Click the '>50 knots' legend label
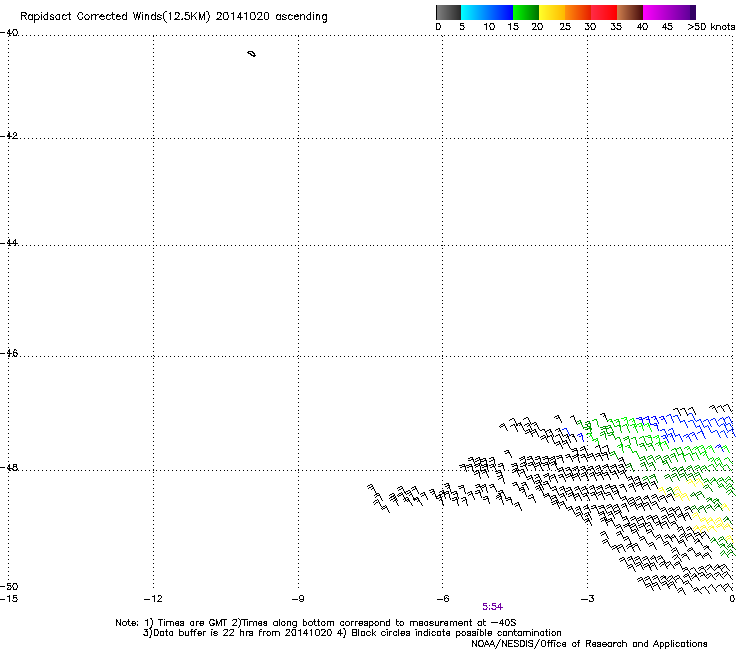The width and height of the screenshot is (740, 650). pyautogui.click(x=711, y=27)
